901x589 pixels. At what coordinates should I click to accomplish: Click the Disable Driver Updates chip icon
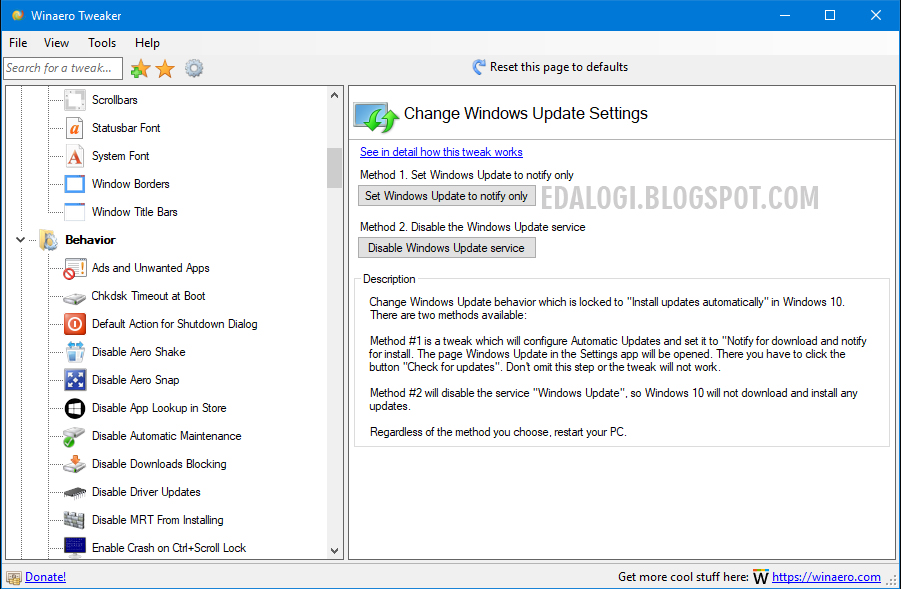coord(75,492)
